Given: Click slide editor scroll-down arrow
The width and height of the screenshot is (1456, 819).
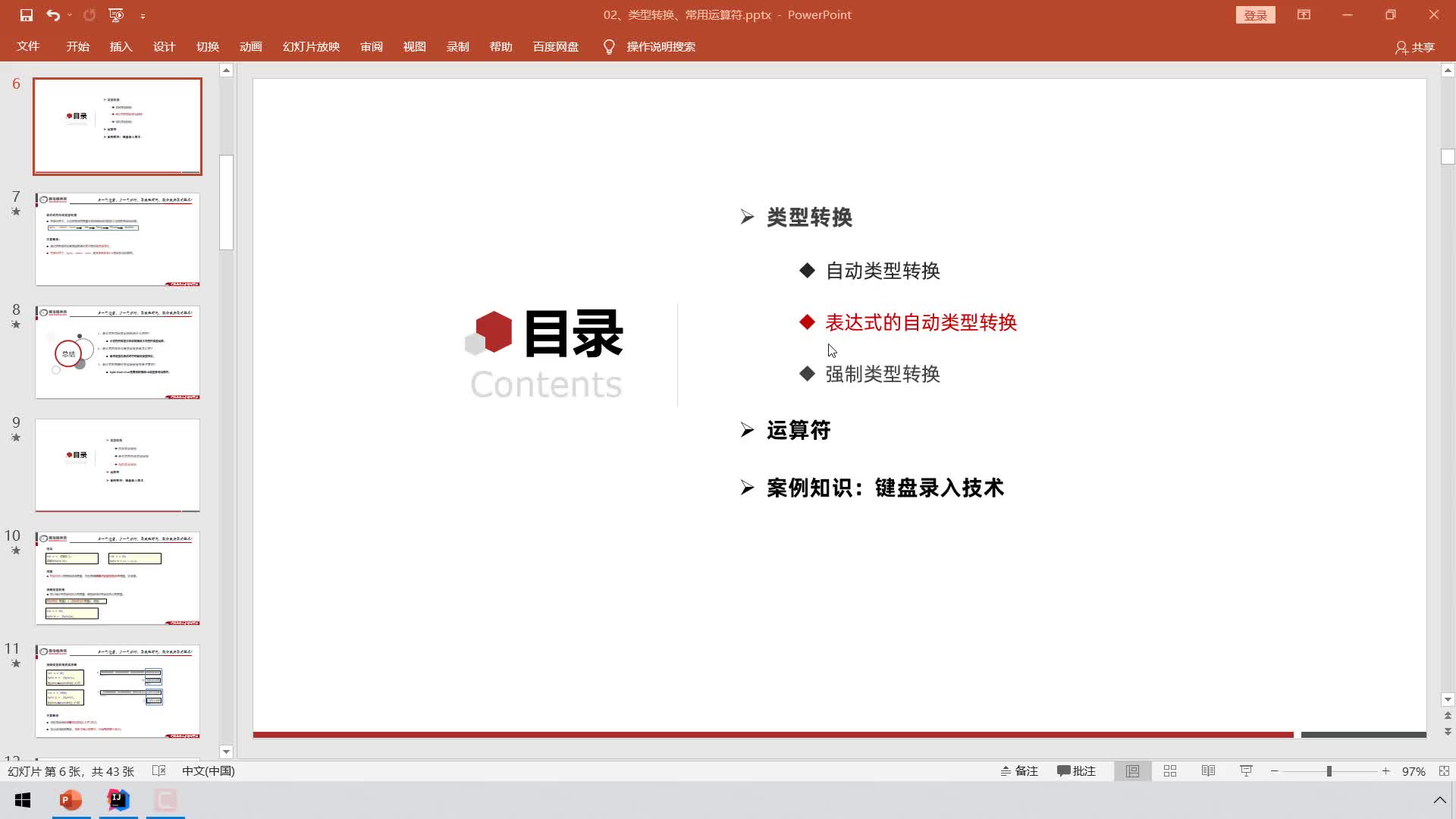Looking at the screenshot, I should (1448, 700).
